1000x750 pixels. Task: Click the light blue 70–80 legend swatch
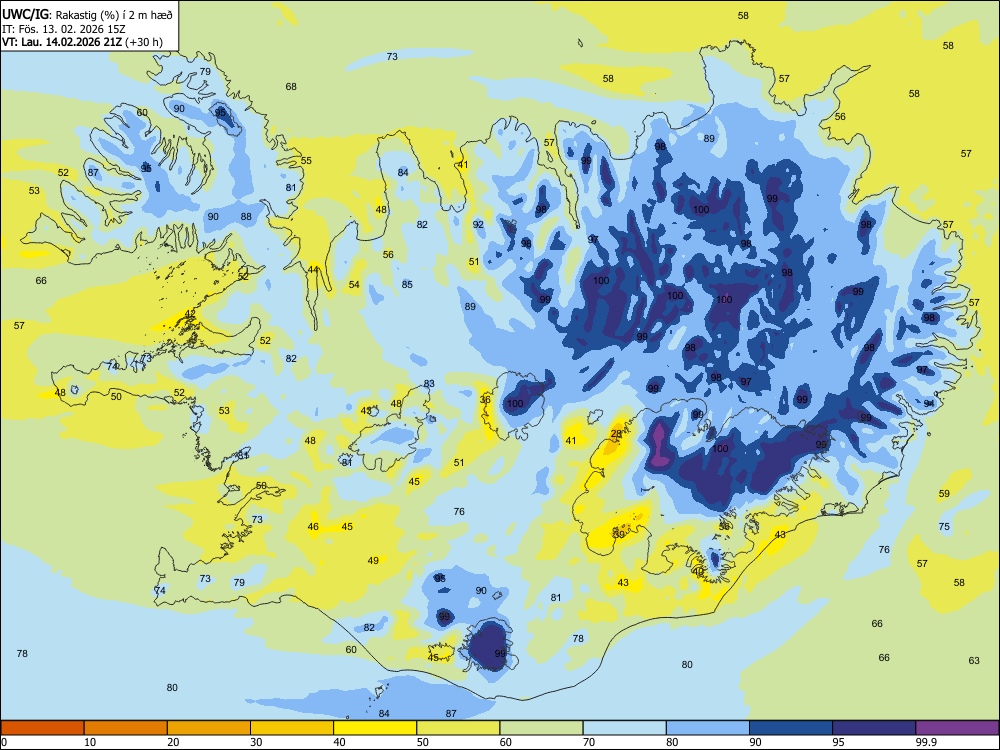624,728
